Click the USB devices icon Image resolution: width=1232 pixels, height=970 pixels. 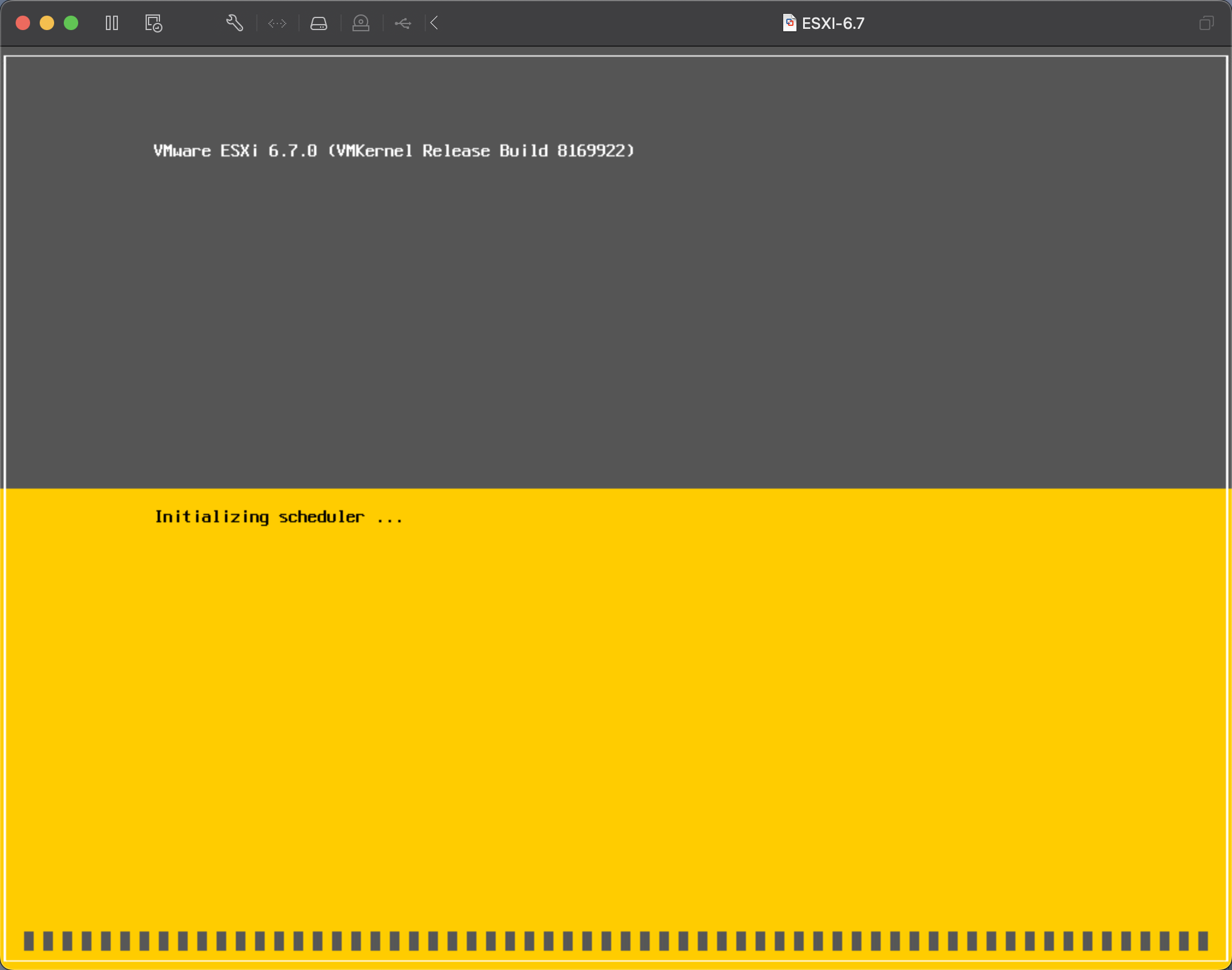click(403, 23)
